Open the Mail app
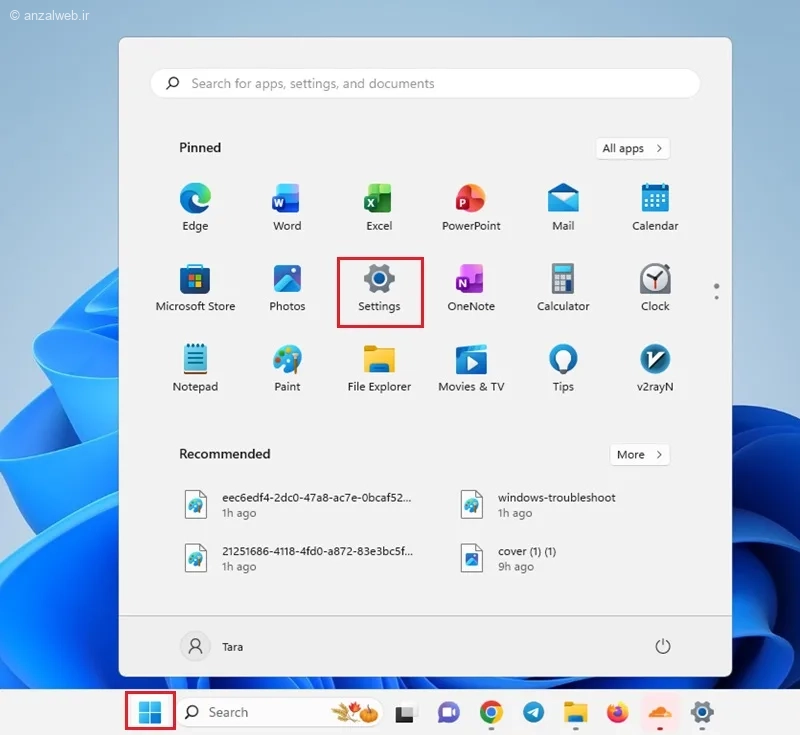 tap(563, 207)
